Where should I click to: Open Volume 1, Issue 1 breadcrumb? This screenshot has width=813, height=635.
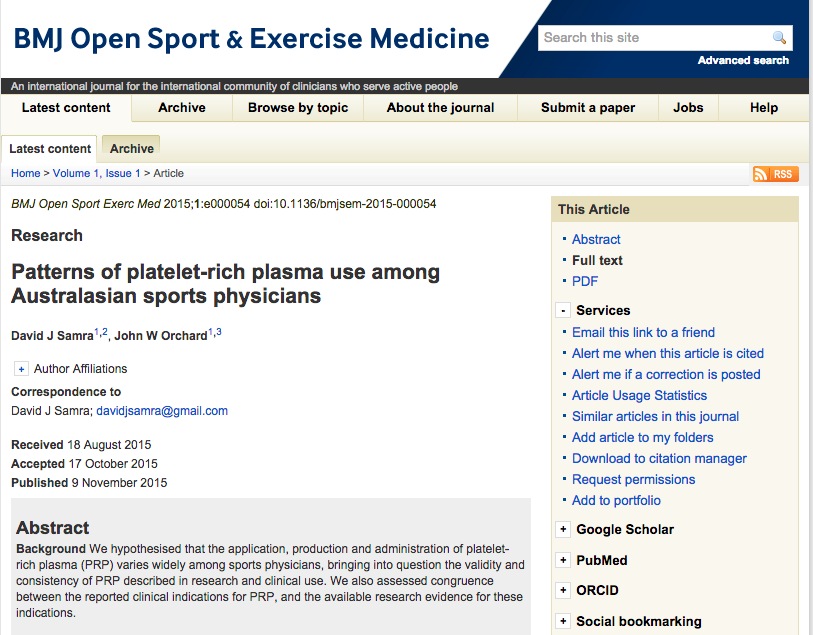96,174
